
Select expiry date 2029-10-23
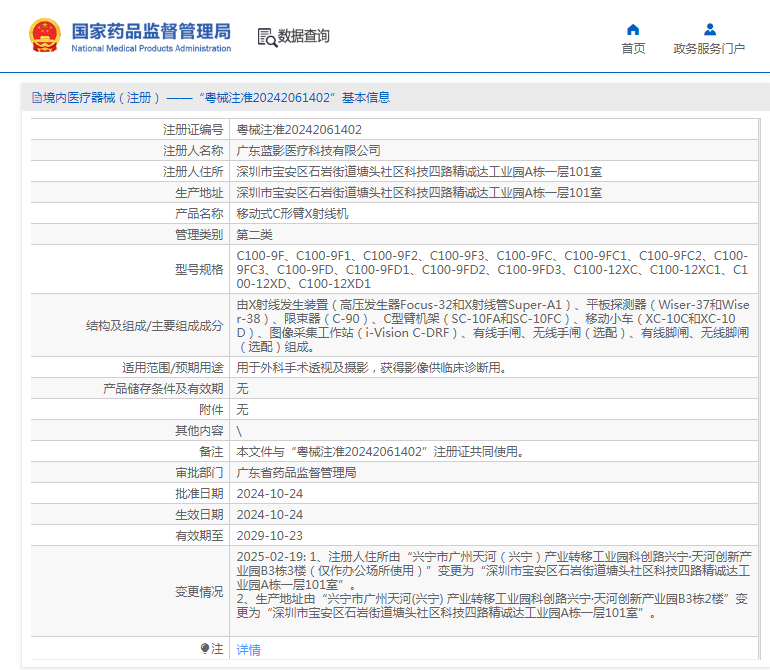click(270, 535)
